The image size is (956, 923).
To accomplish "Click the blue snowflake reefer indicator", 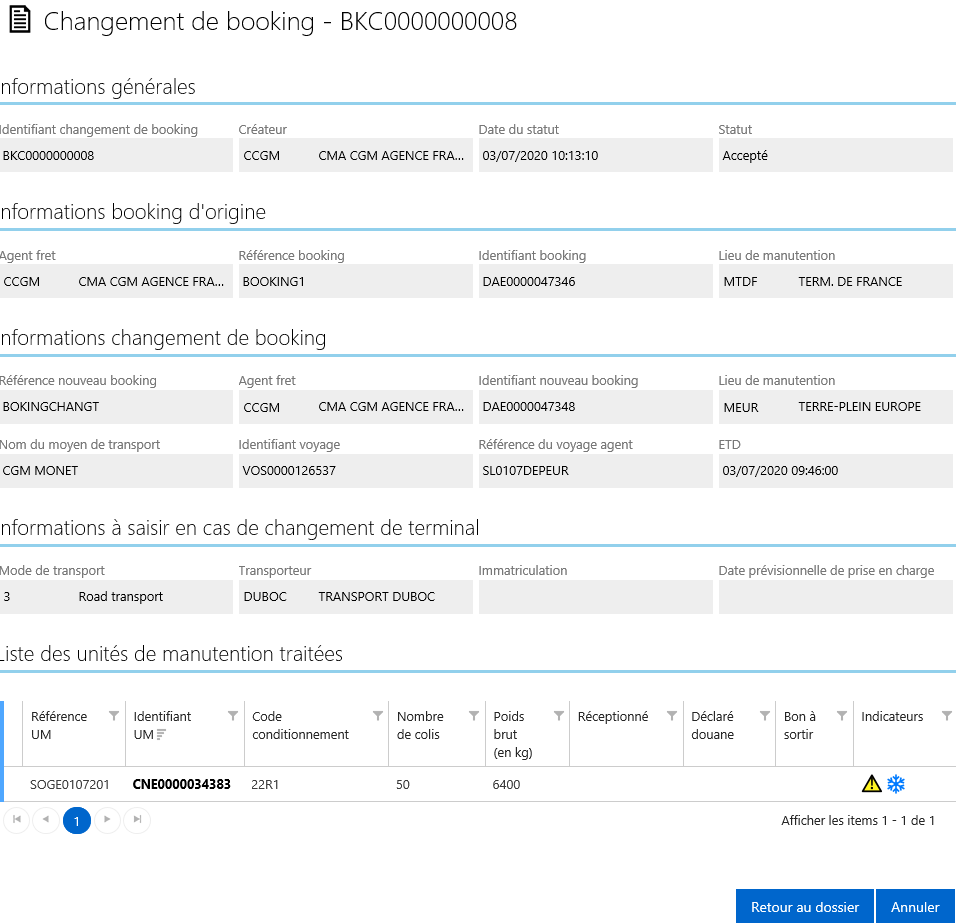I will pos(896,783).
